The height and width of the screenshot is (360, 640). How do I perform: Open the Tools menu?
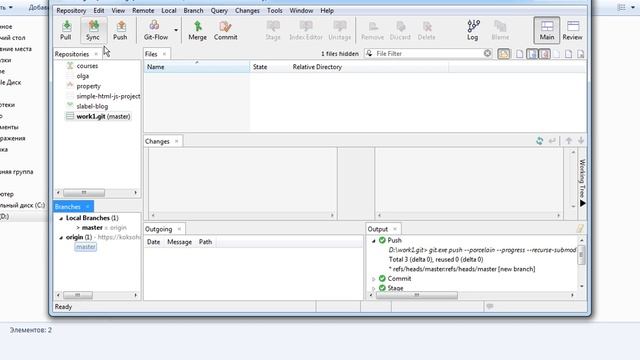tap(275, 11)
